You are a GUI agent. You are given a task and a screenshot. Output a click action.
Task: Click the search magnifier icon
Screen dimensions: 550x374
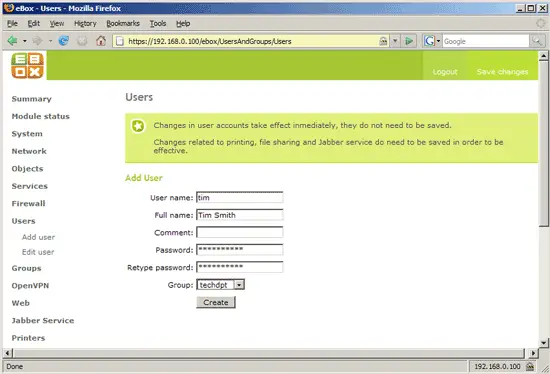click(537, 41)
